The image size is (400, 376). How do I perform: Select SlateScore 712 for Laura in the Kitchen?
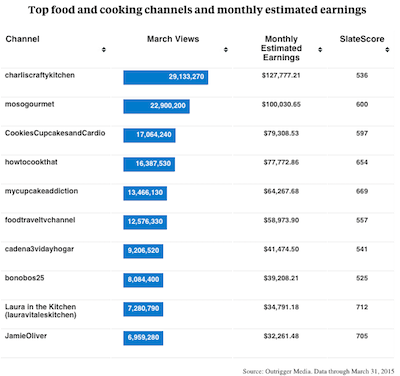pos(362,307)
